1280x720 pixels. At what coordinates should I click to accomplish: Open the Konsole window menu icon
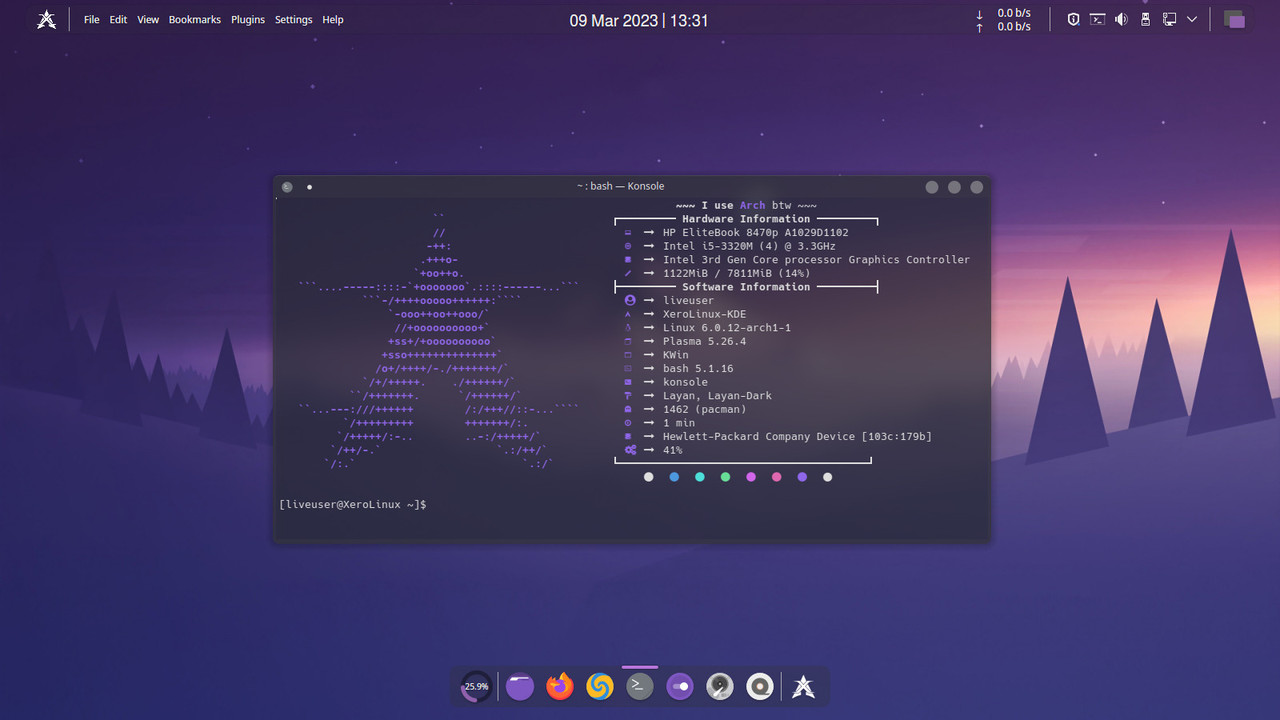pos(287,187)
